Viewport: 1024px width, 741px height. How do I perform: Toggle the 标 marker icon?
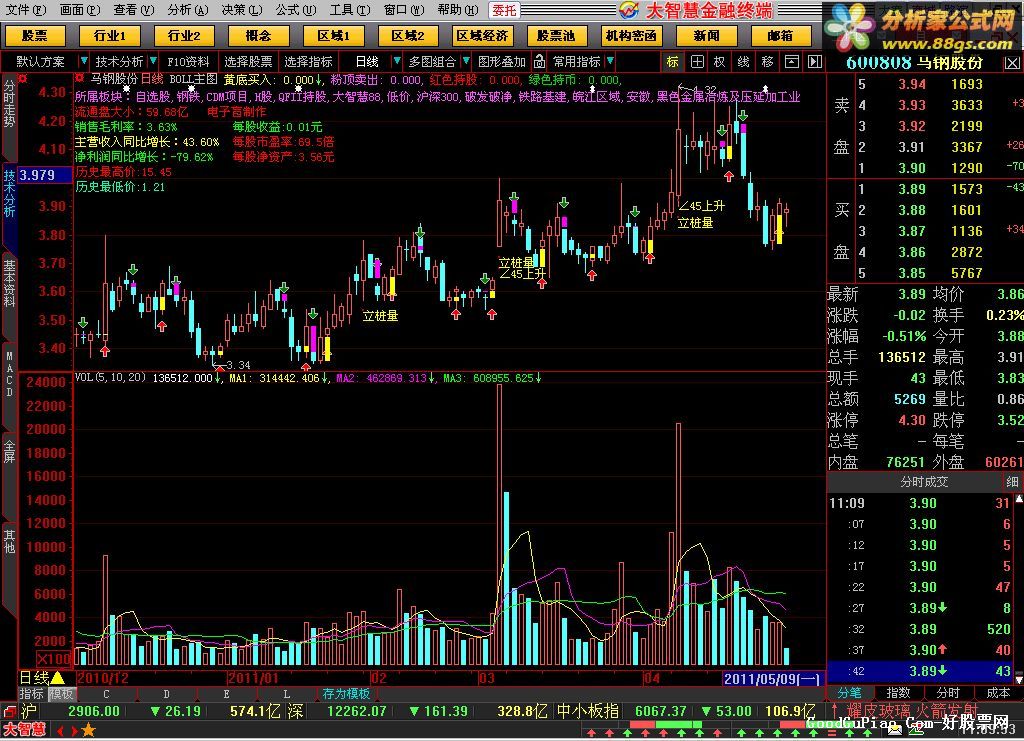click(672, 62)
